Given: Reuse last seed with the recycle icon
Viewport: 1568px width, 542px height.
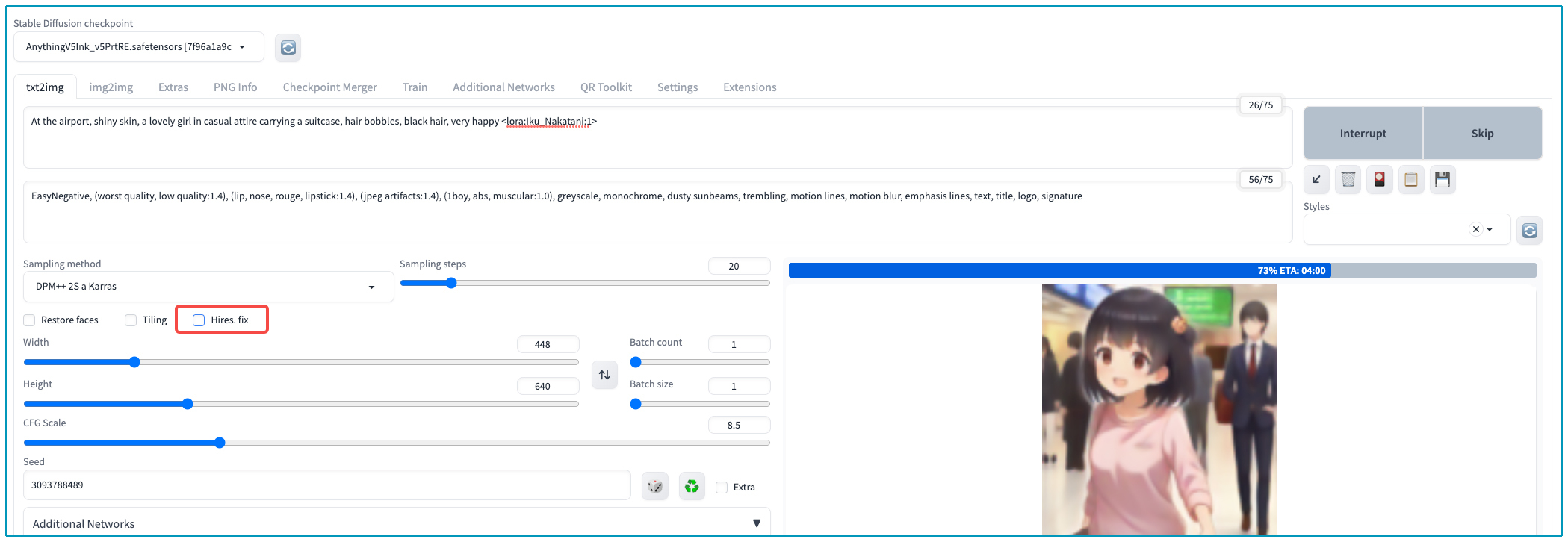Looking at the screenshot, I should (x=692, y=487).
